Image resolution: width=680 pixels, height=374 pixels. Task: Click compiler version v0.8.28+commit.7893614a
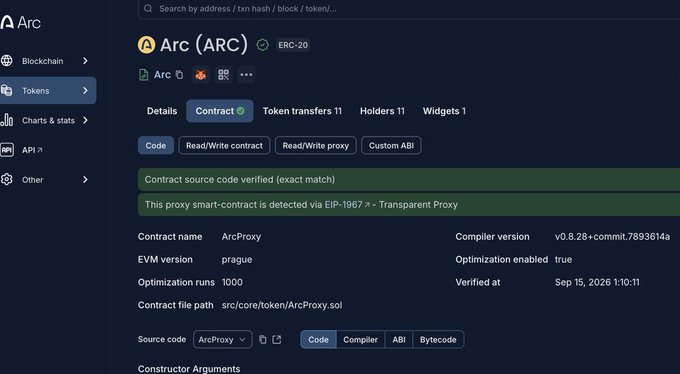pos(612,237)
